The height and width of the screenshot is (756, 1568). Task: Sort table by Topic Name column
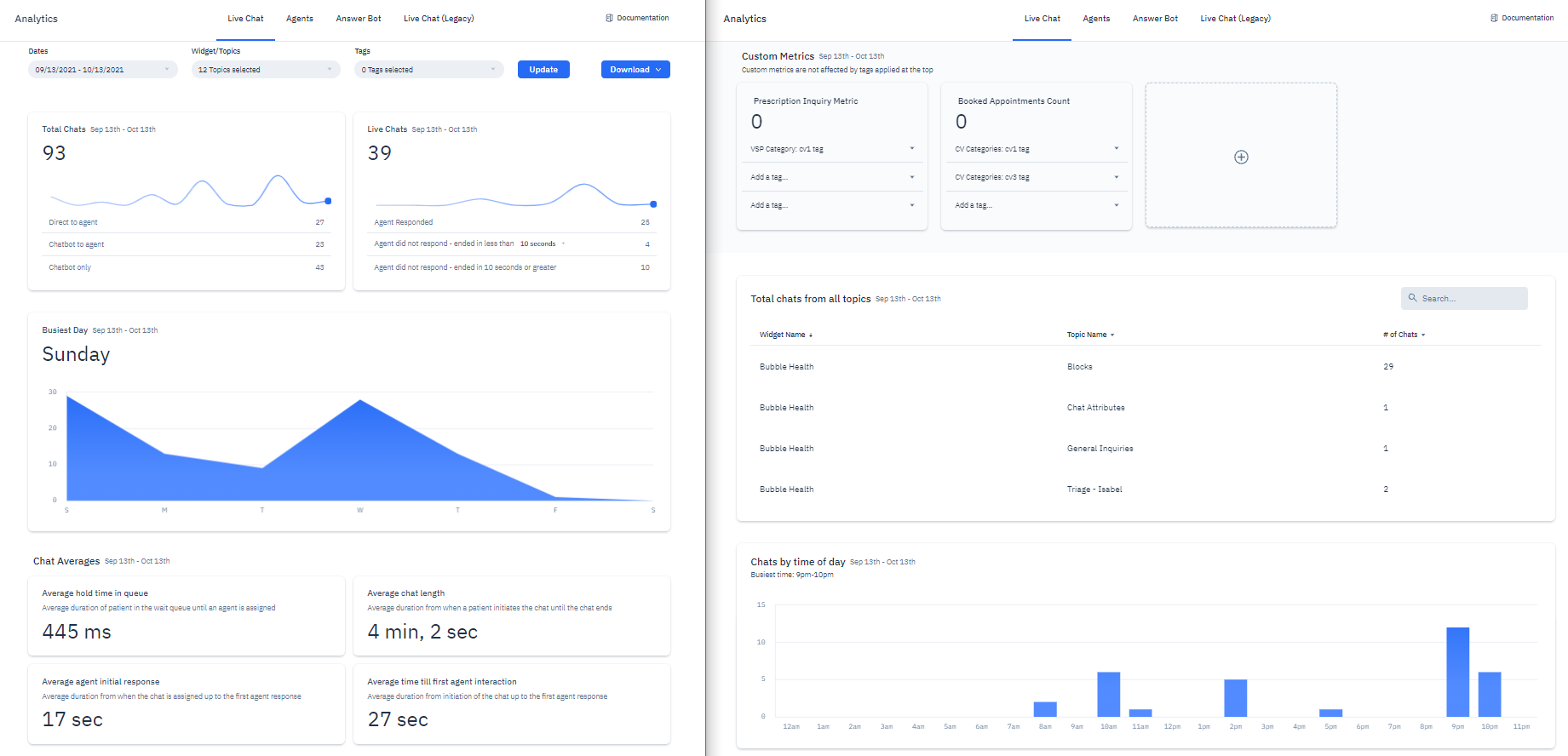point(1090,335)
